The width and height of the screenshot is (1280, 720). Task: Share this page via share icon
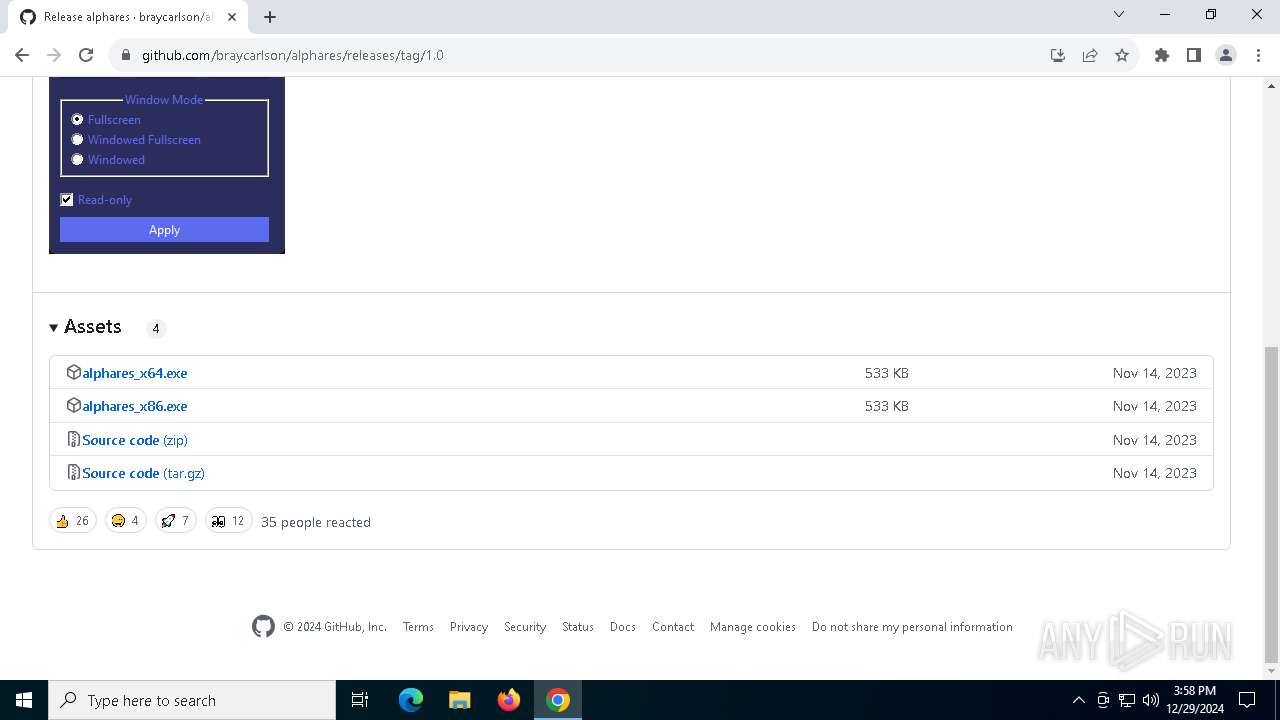coord(1090,55)
